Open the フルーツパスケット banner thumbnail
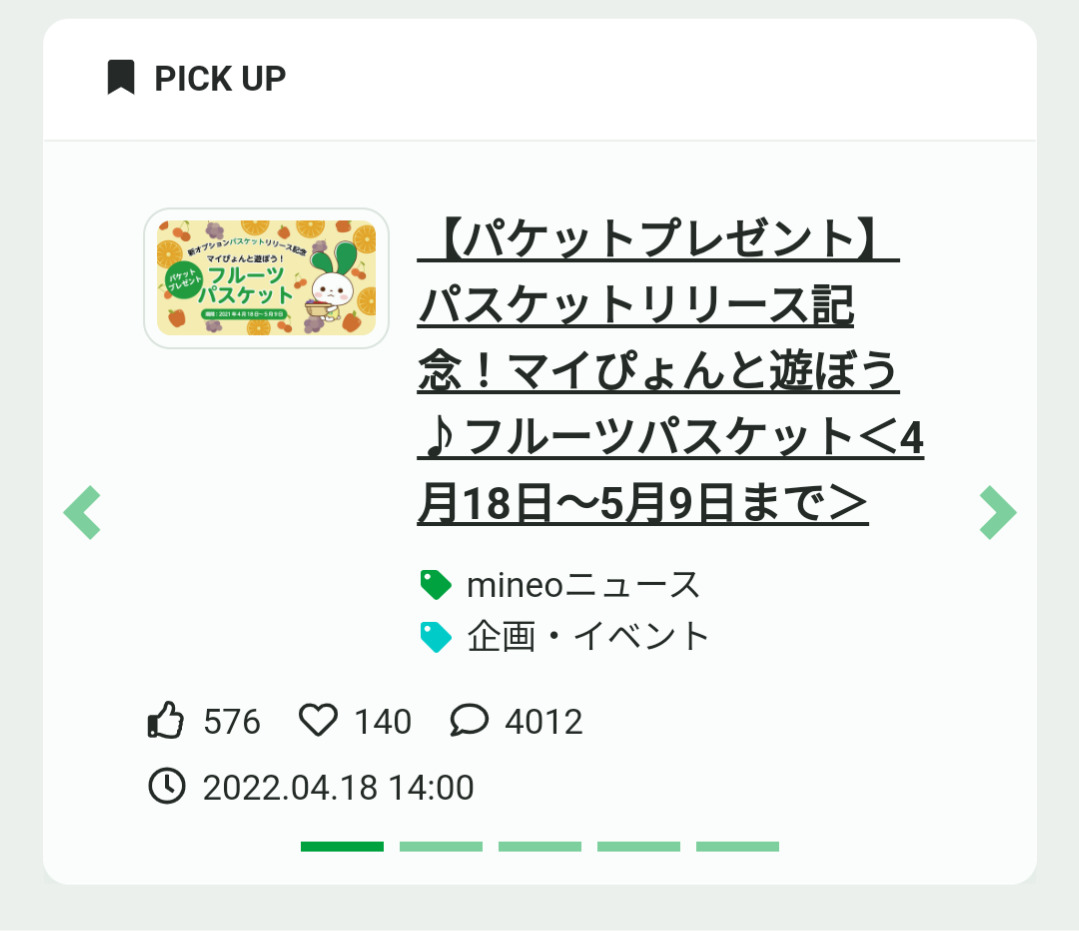Viewport: 1079px width, 931px height. coord(266,278)
